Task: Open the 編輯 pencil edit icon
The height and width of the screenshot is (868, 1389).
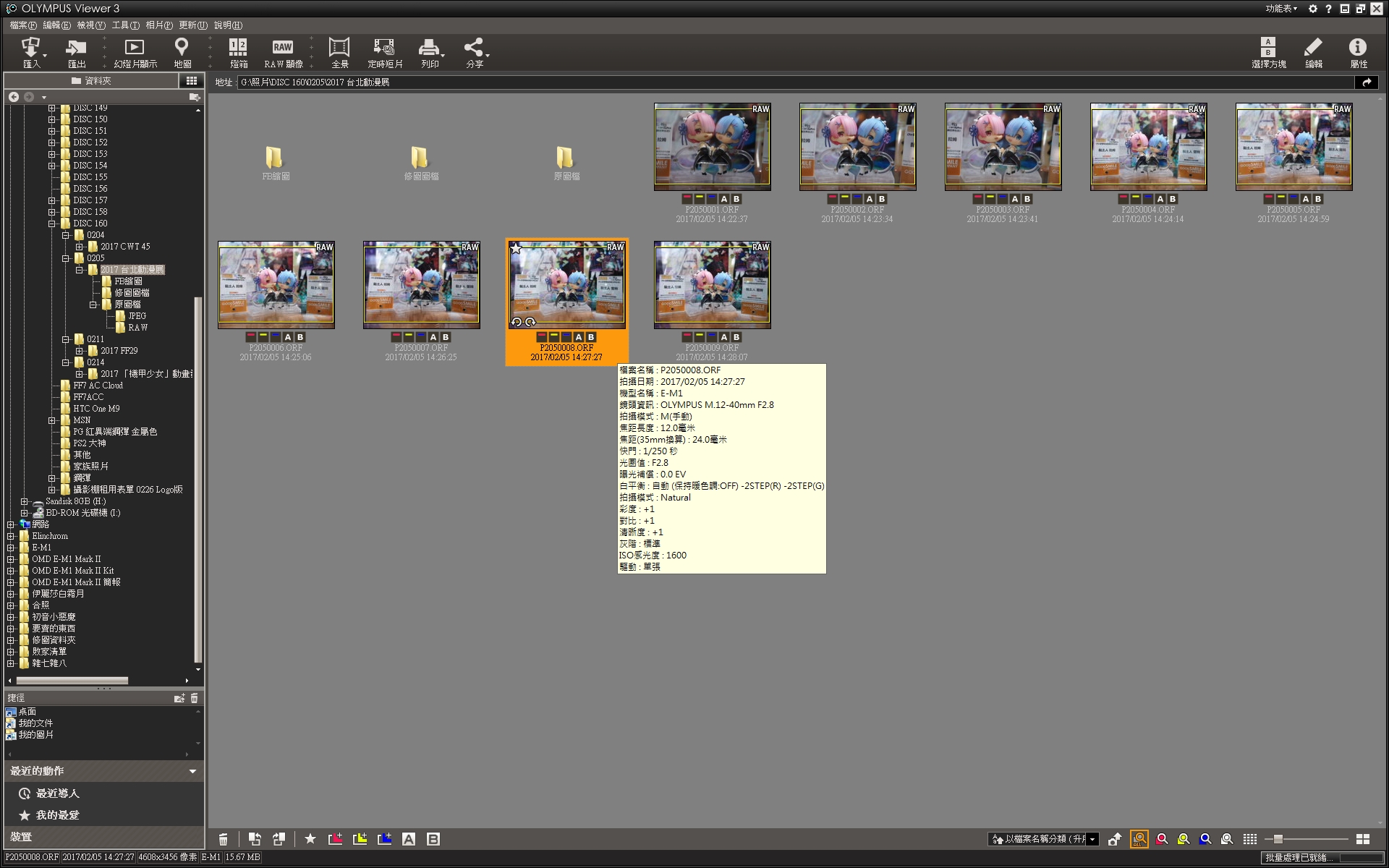Action: pyautogui.click(x=1313, y=53)
